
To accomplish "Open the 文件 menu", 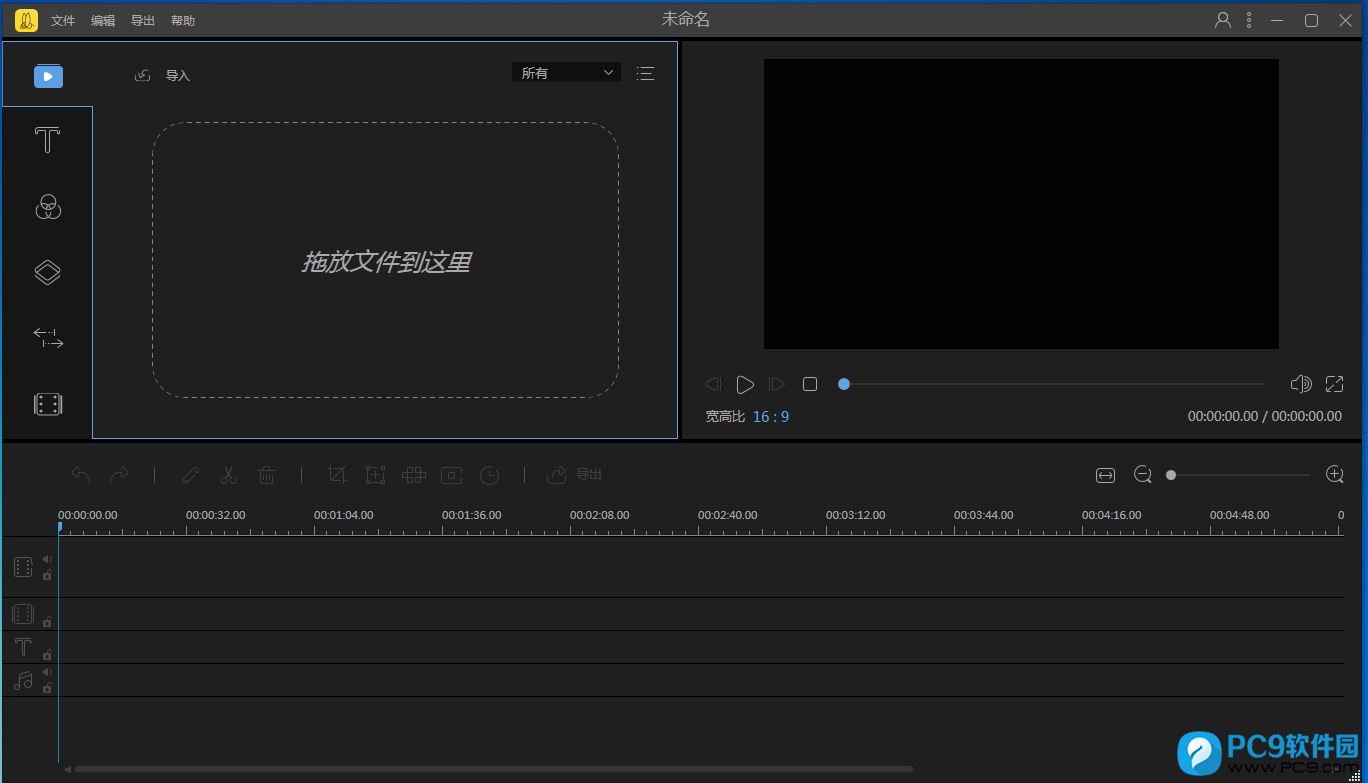I will 63,21.
